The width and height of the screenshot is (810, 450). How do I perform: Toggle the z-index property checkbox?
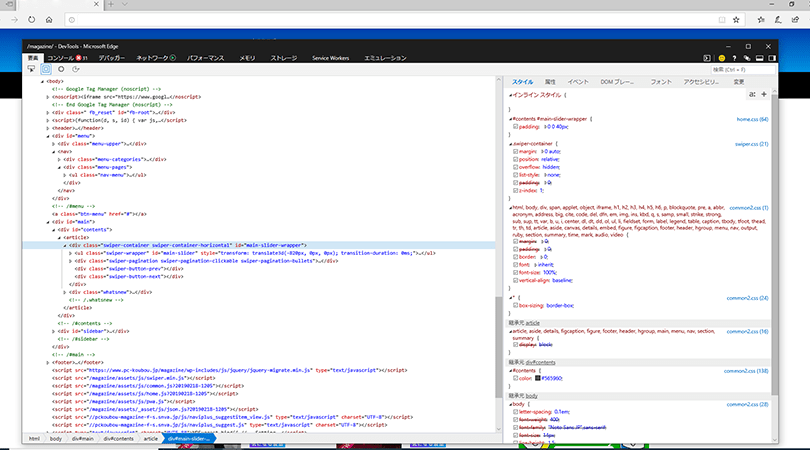[514, 191]
